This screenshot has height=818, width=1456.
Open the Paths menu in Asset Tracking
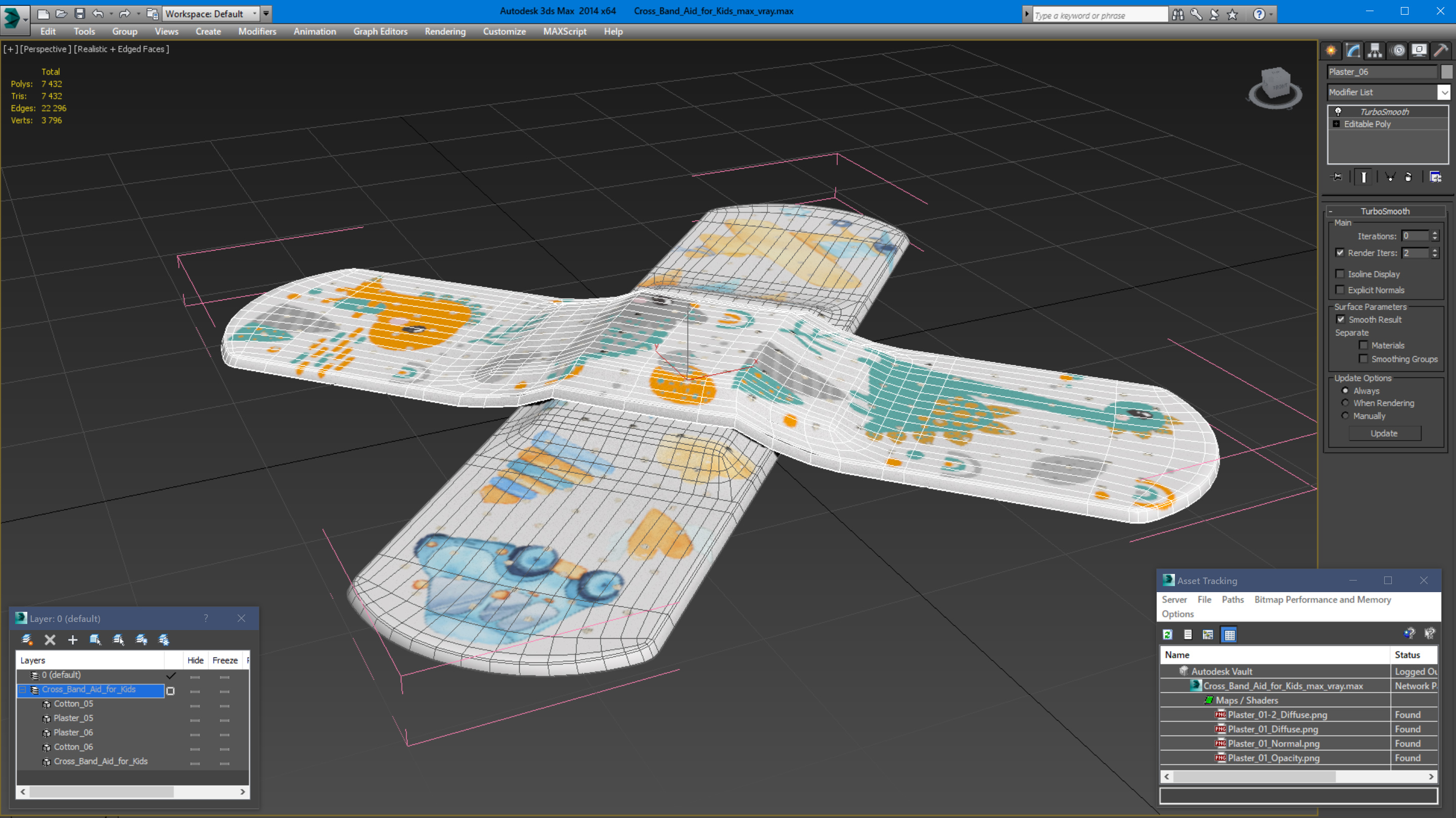pos(1232,599)
